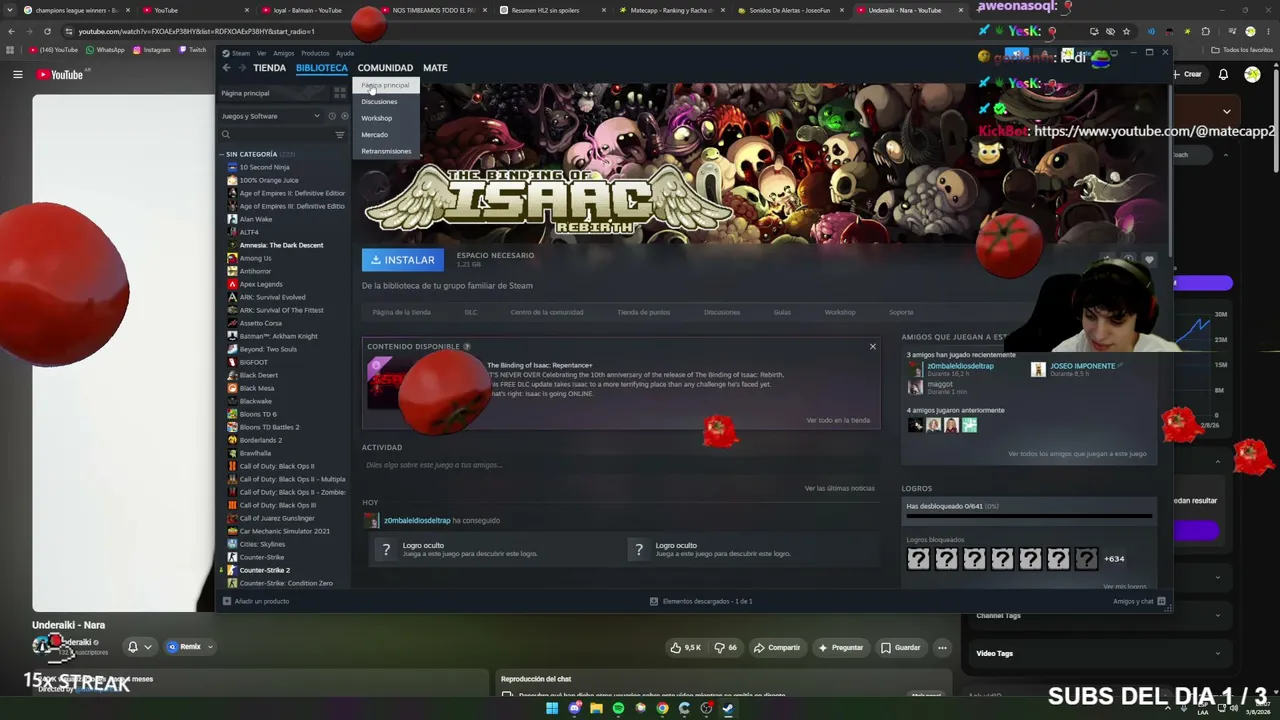The width and height of the screenshot is (1280, 720).
Task: Click the library search magnifier icon
Action: pyautogui.click(x=226, y=134)
